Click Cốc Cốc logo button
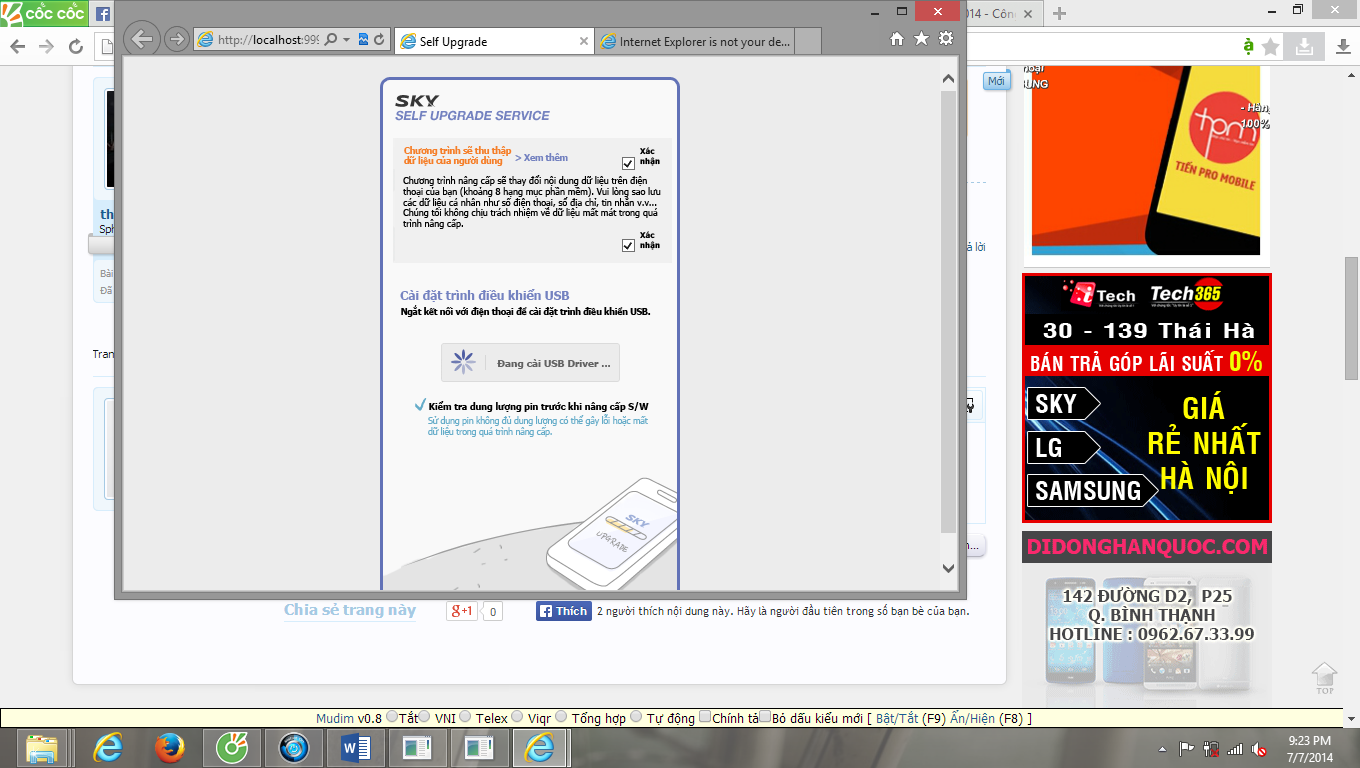Image resolution: width=1360 pixels, height=768 pixels. point(44,13)
